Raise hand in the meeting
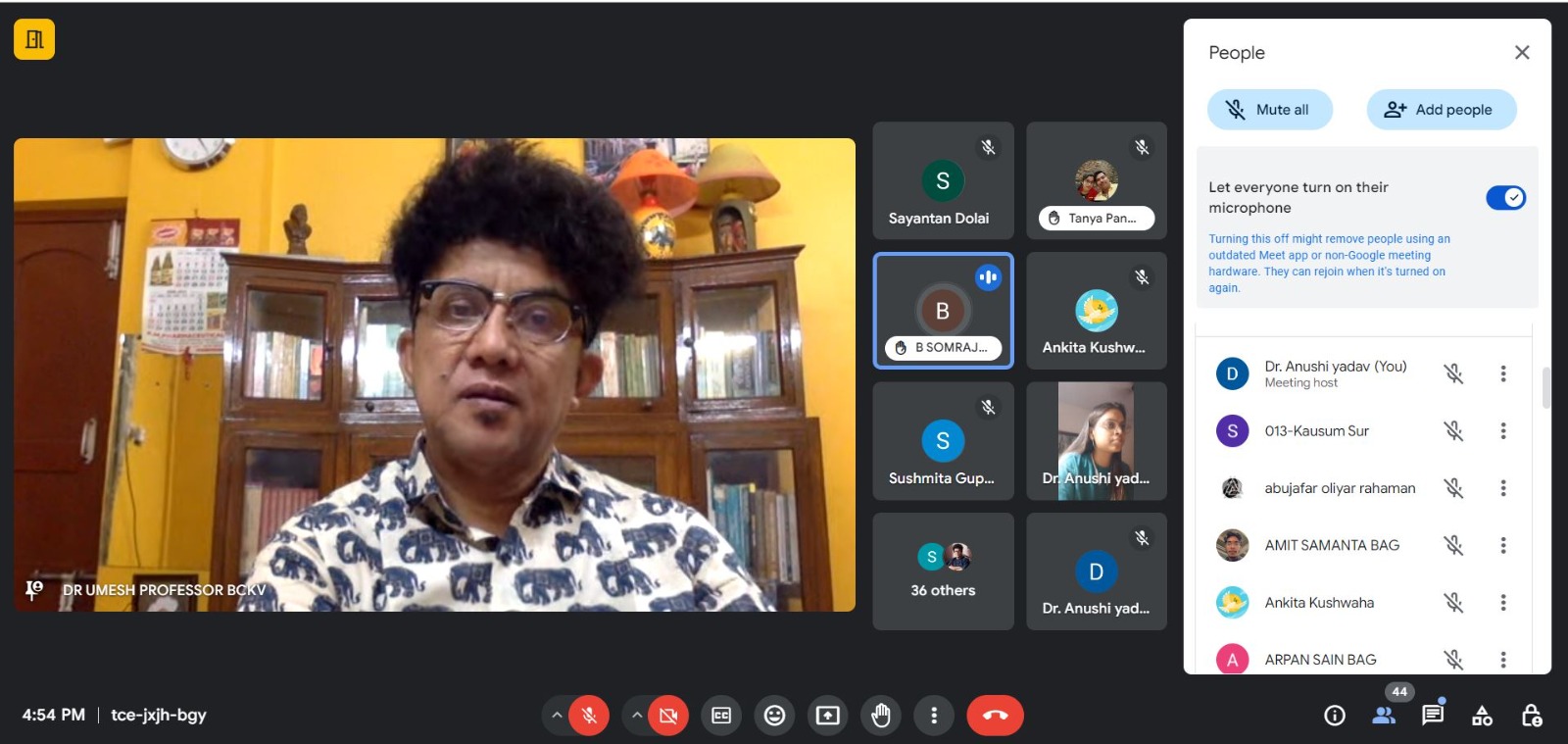Image resolution: width=1568 pixels, height=744 pixels. tap(880, 716)
